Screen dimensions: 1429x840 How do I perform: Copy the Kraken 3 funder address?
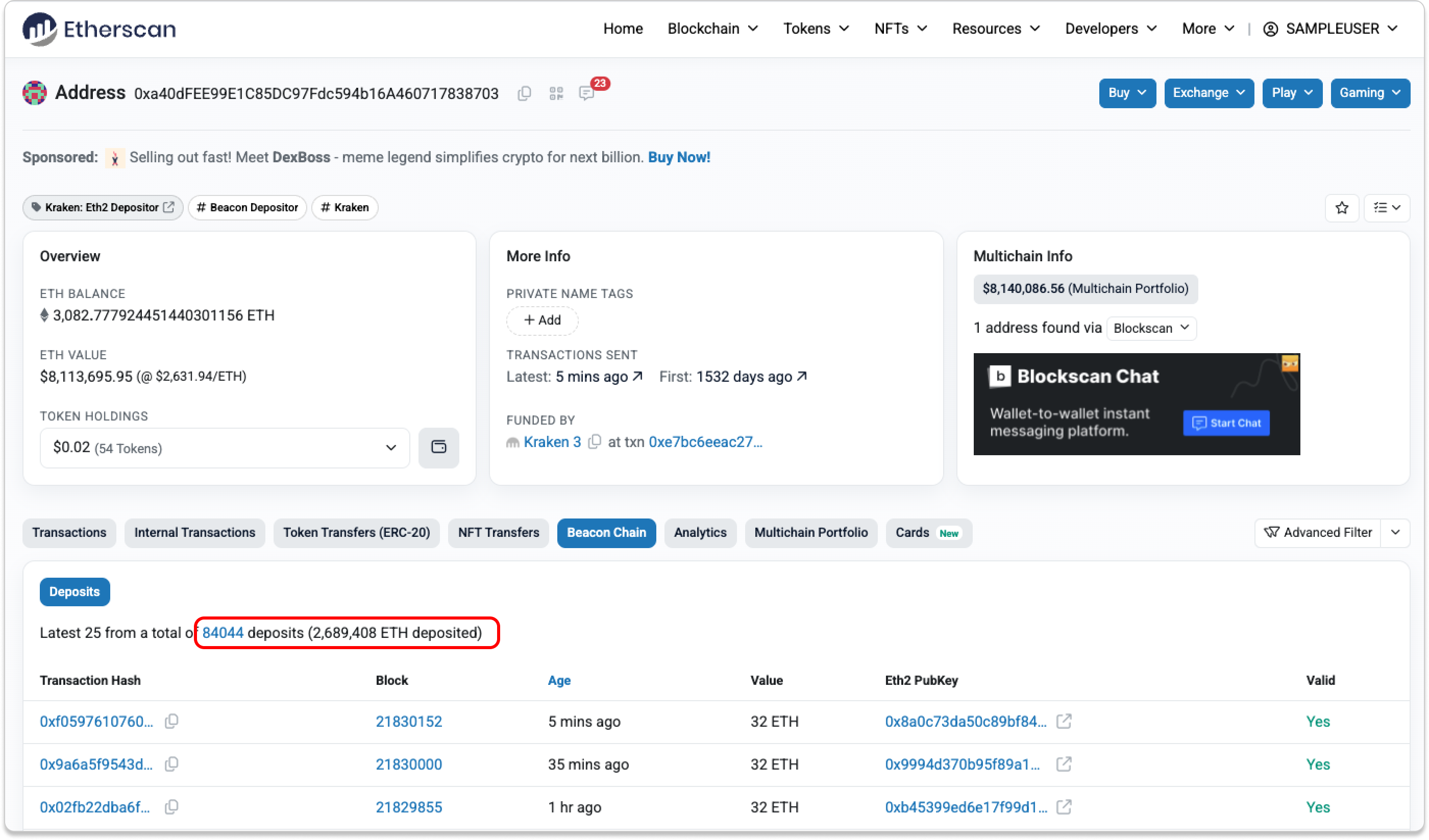point(594,442)
